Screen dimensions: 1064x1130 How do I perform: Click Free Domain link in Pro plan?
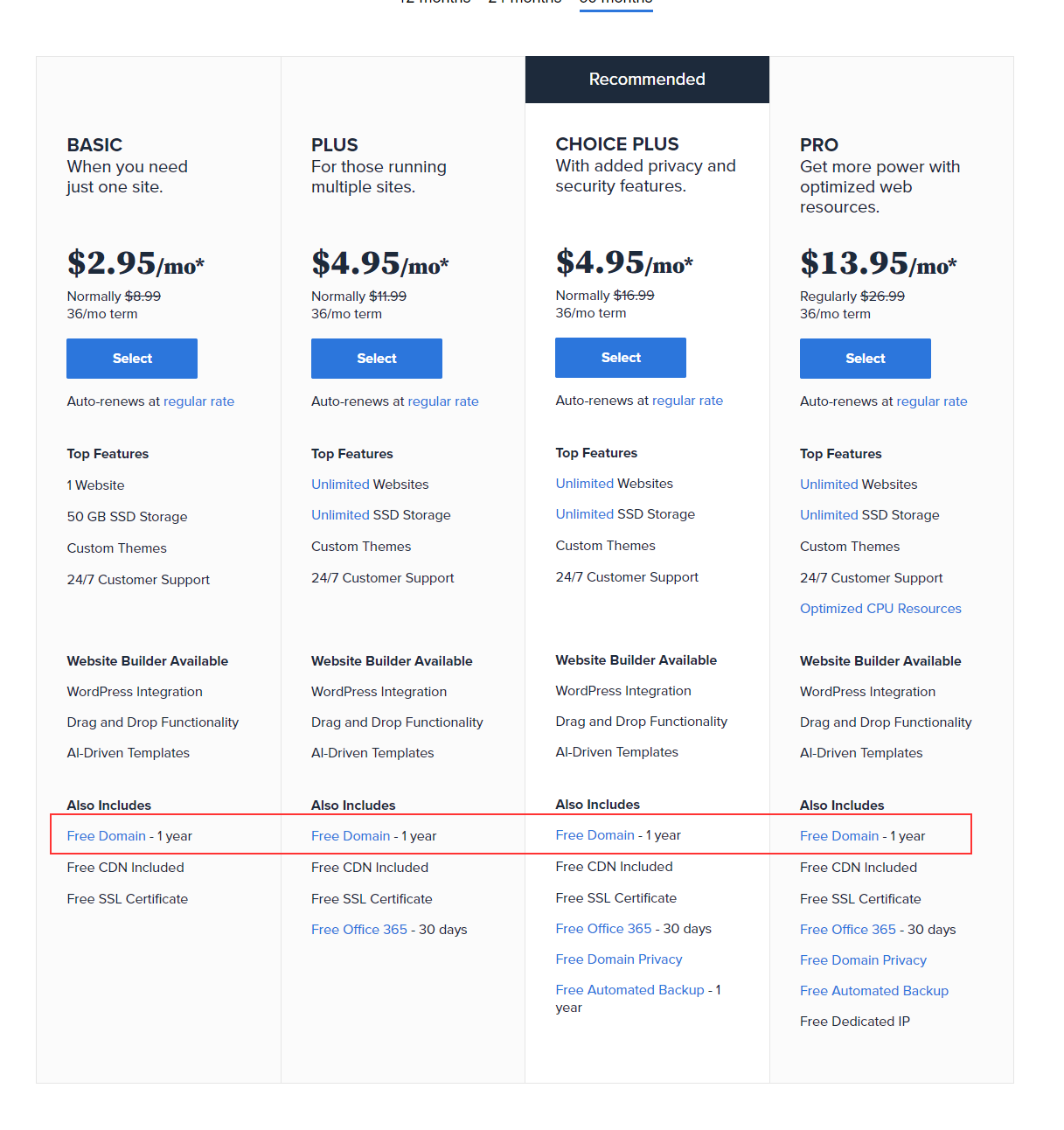[839, 836]
